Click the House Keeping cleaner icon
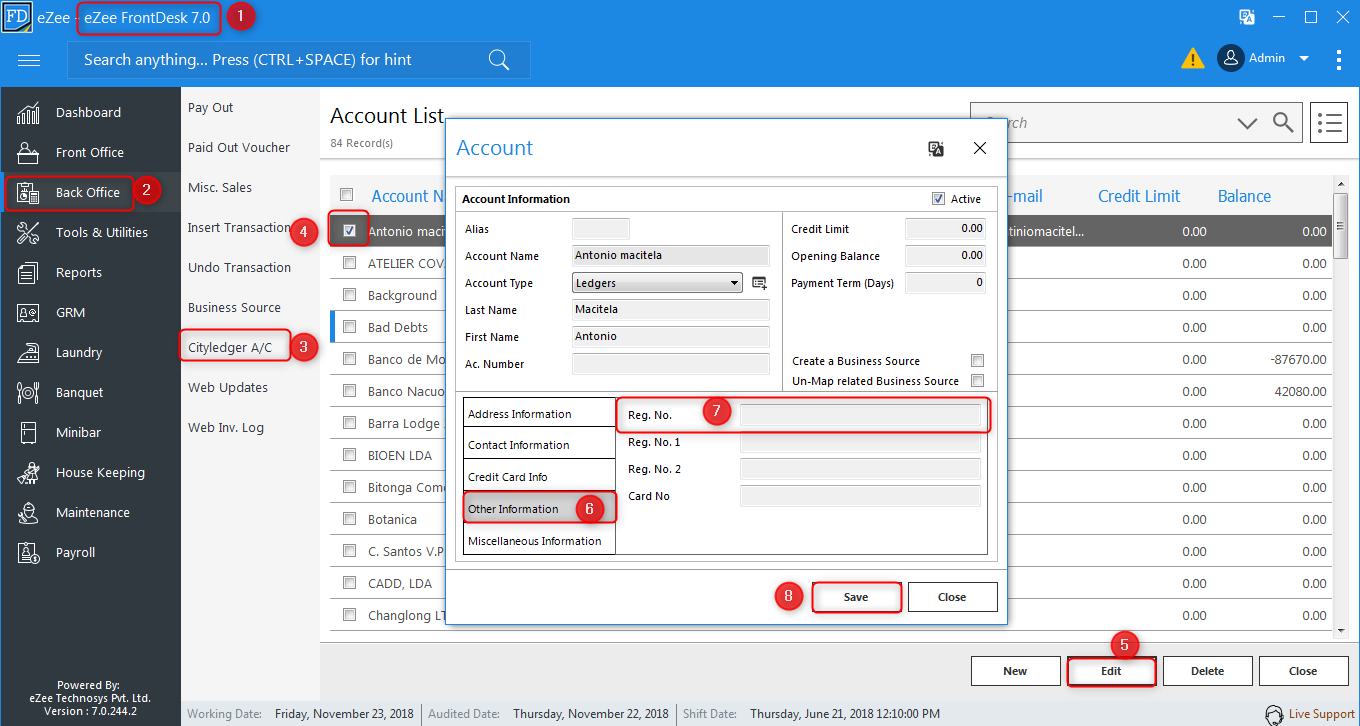Image resolution: width=1360 pixels, height=726 pixels. point(28,473)
